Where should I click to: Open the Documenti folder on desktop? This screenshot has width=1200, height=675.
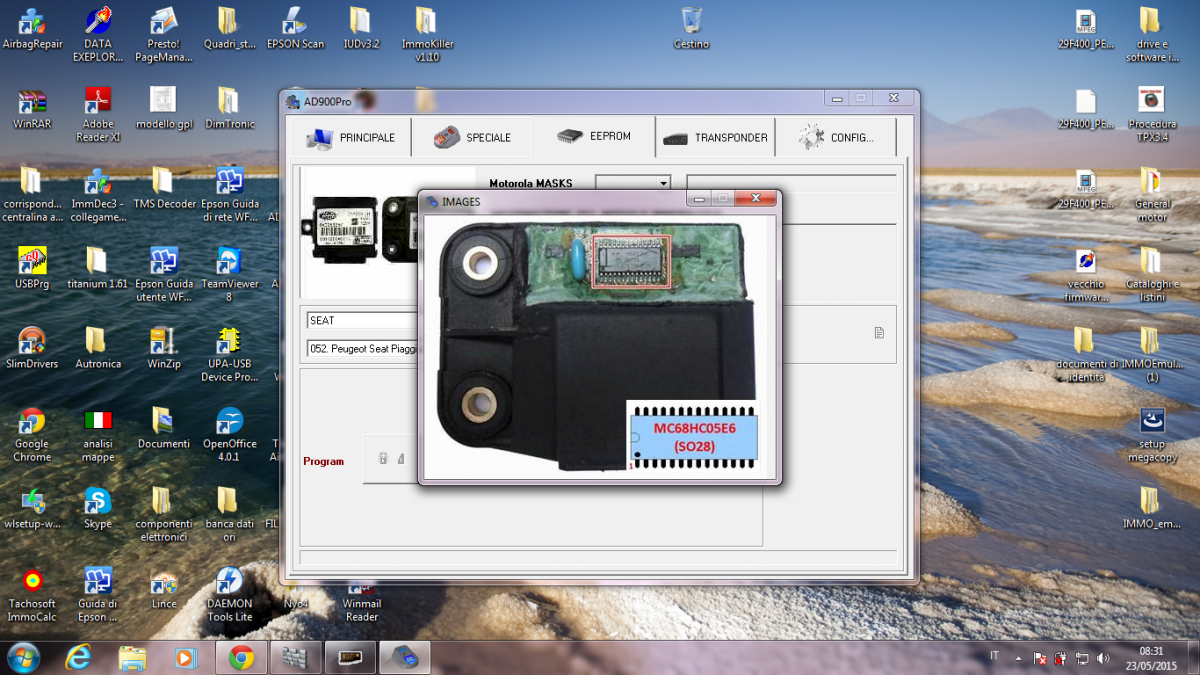point(163,429)
